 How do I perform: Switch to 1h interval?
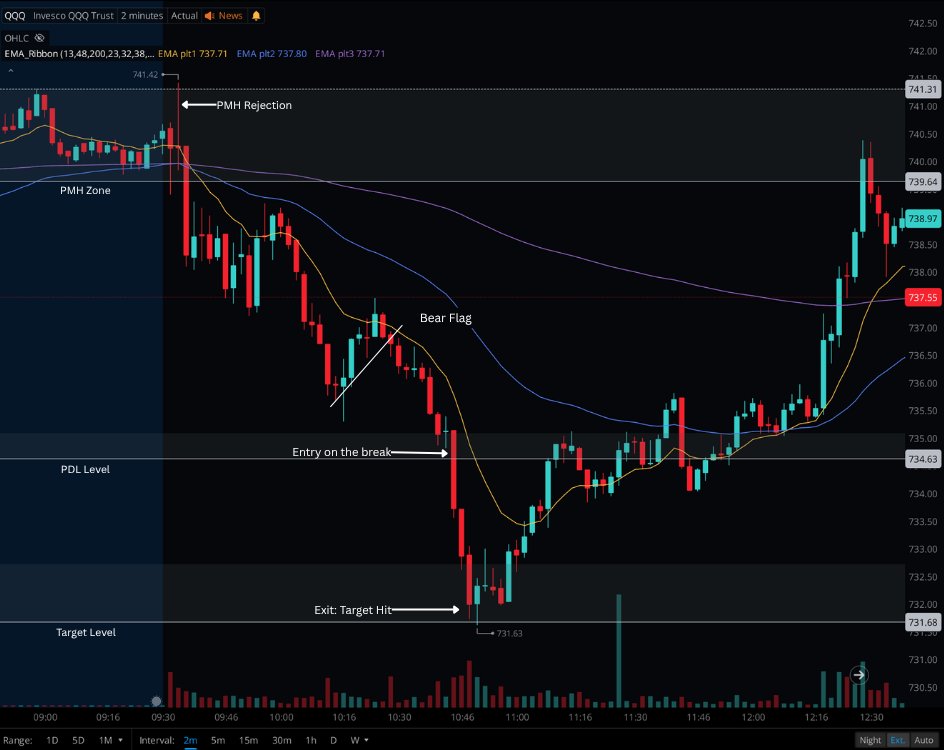(311, 740)
